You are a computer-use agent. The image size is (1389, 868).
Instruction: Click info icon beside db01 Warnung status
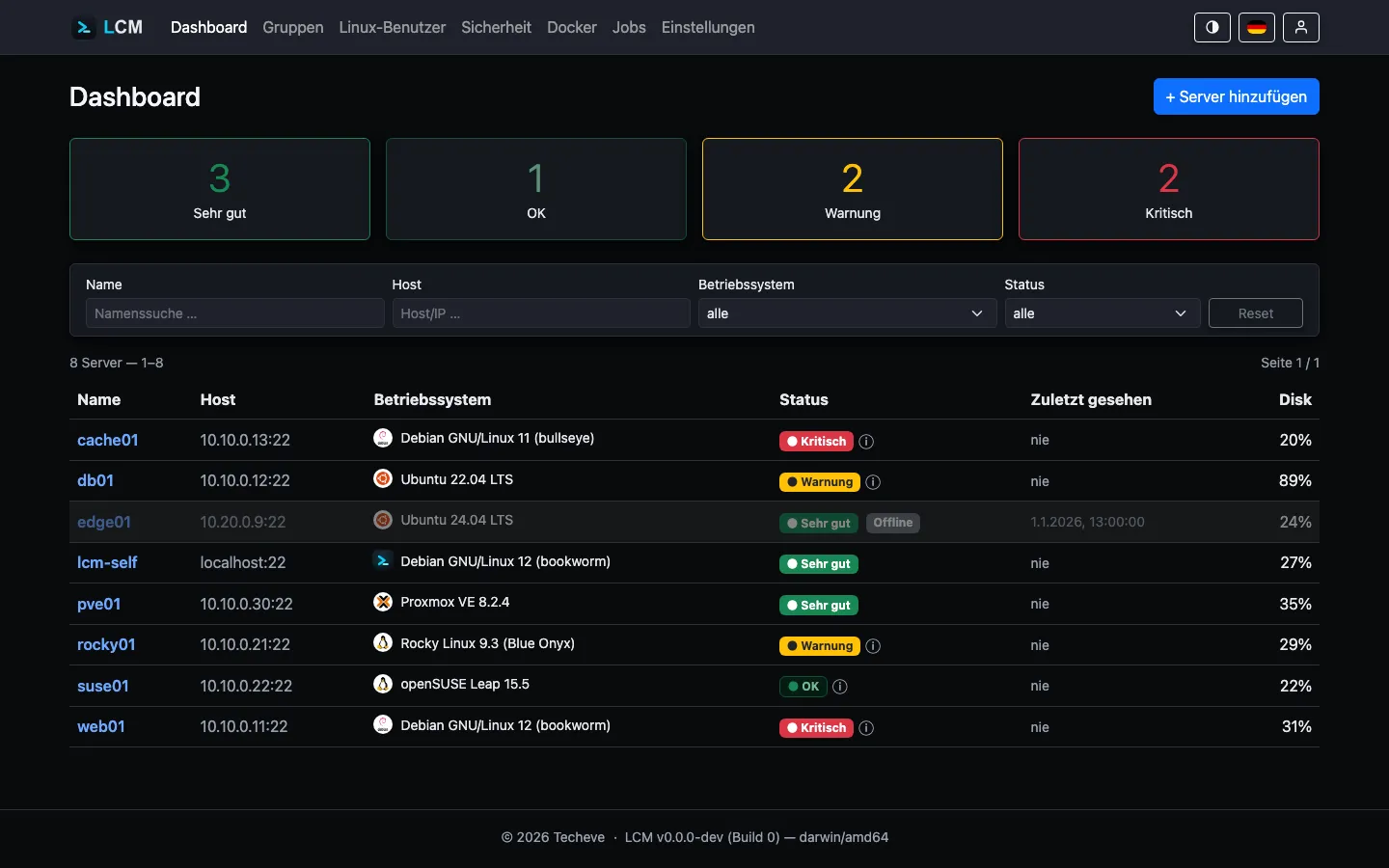pos(873,482)
